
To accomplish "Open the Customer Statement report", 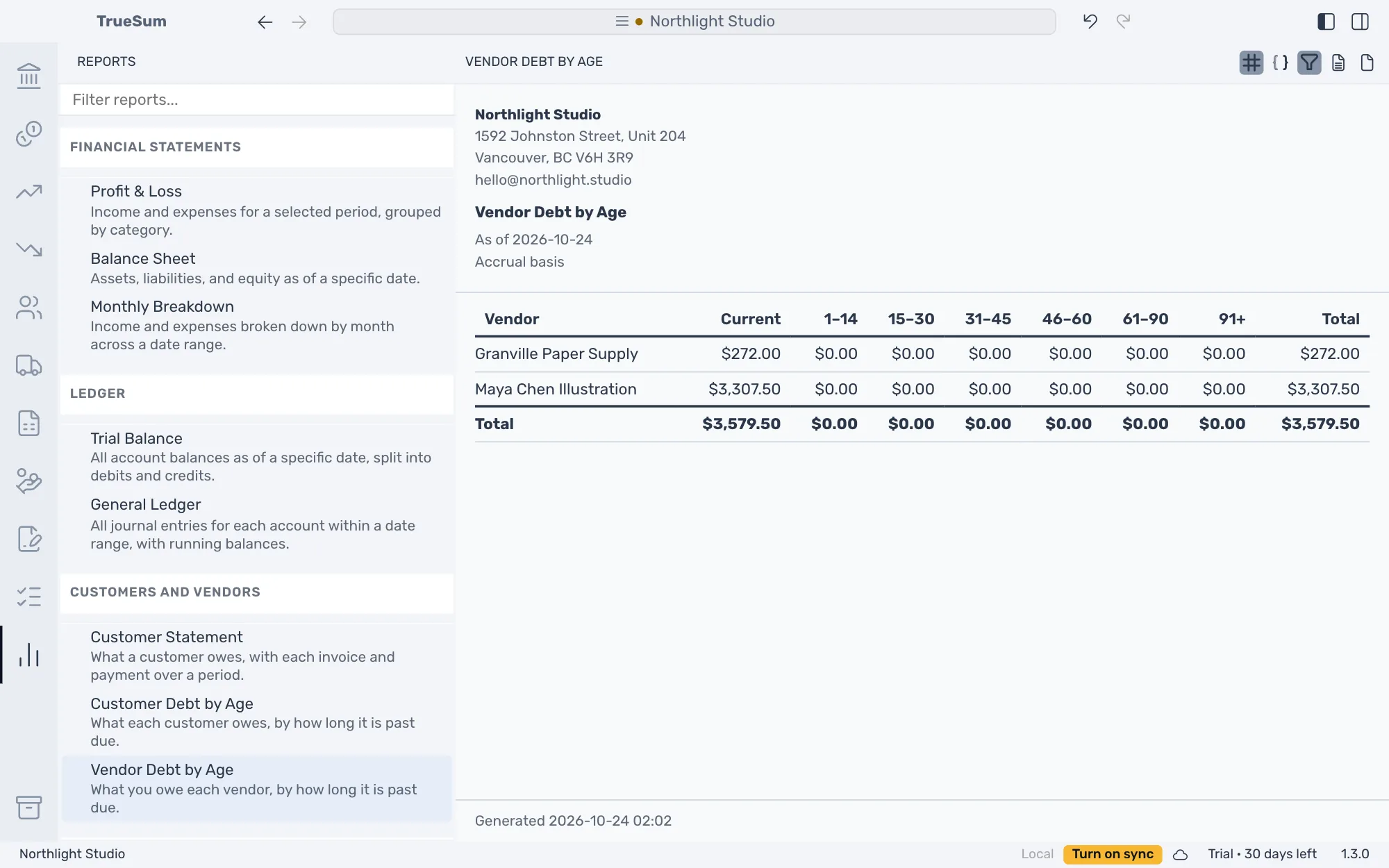I will point(257,656).
